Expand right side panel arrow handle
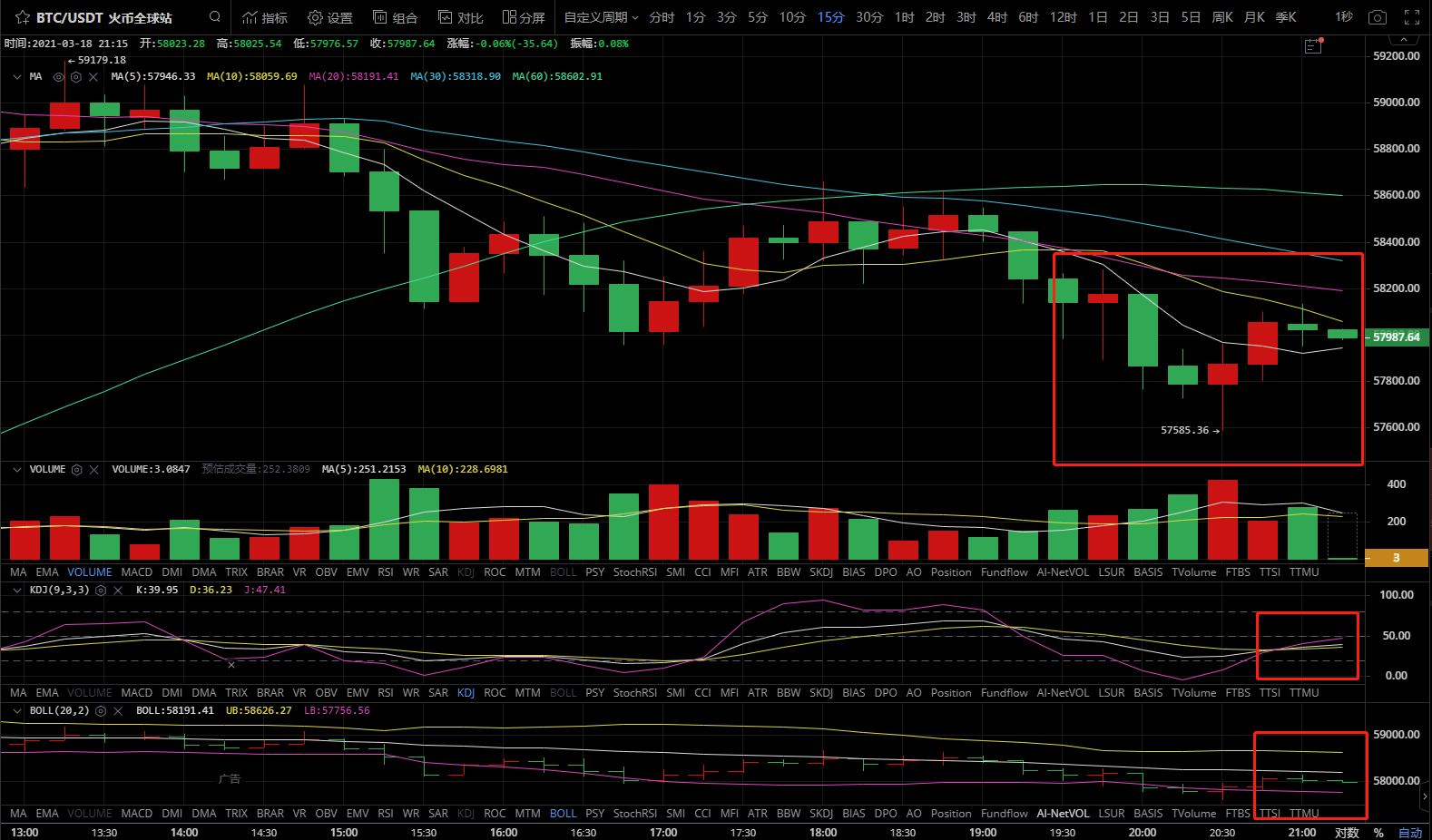Viewport: 1432px width, 840px height. tap(1425, 796)
